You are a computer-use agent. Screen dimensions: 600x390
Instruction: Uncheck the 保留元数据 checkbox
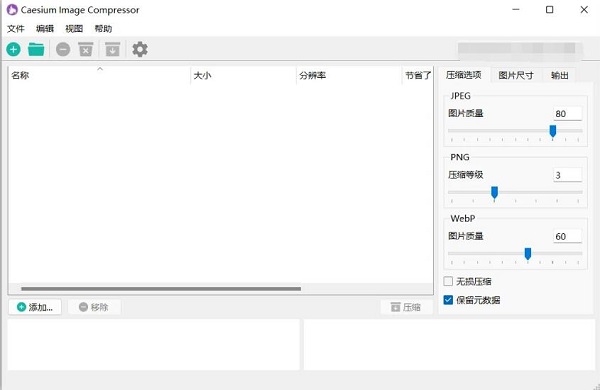(x=448, y=300)
